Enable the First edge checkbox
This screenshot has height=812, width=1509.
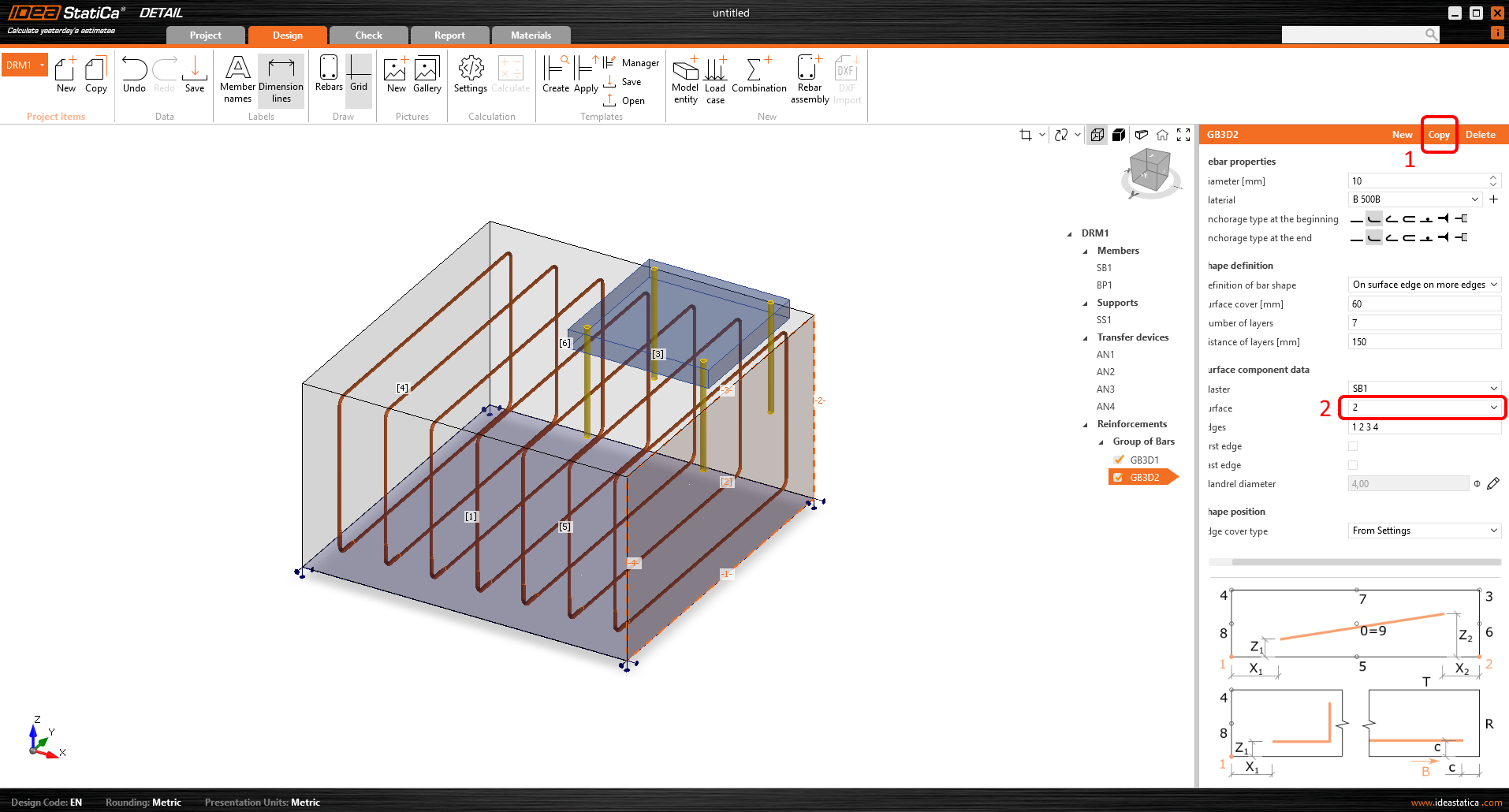[x=1353, y=446]
